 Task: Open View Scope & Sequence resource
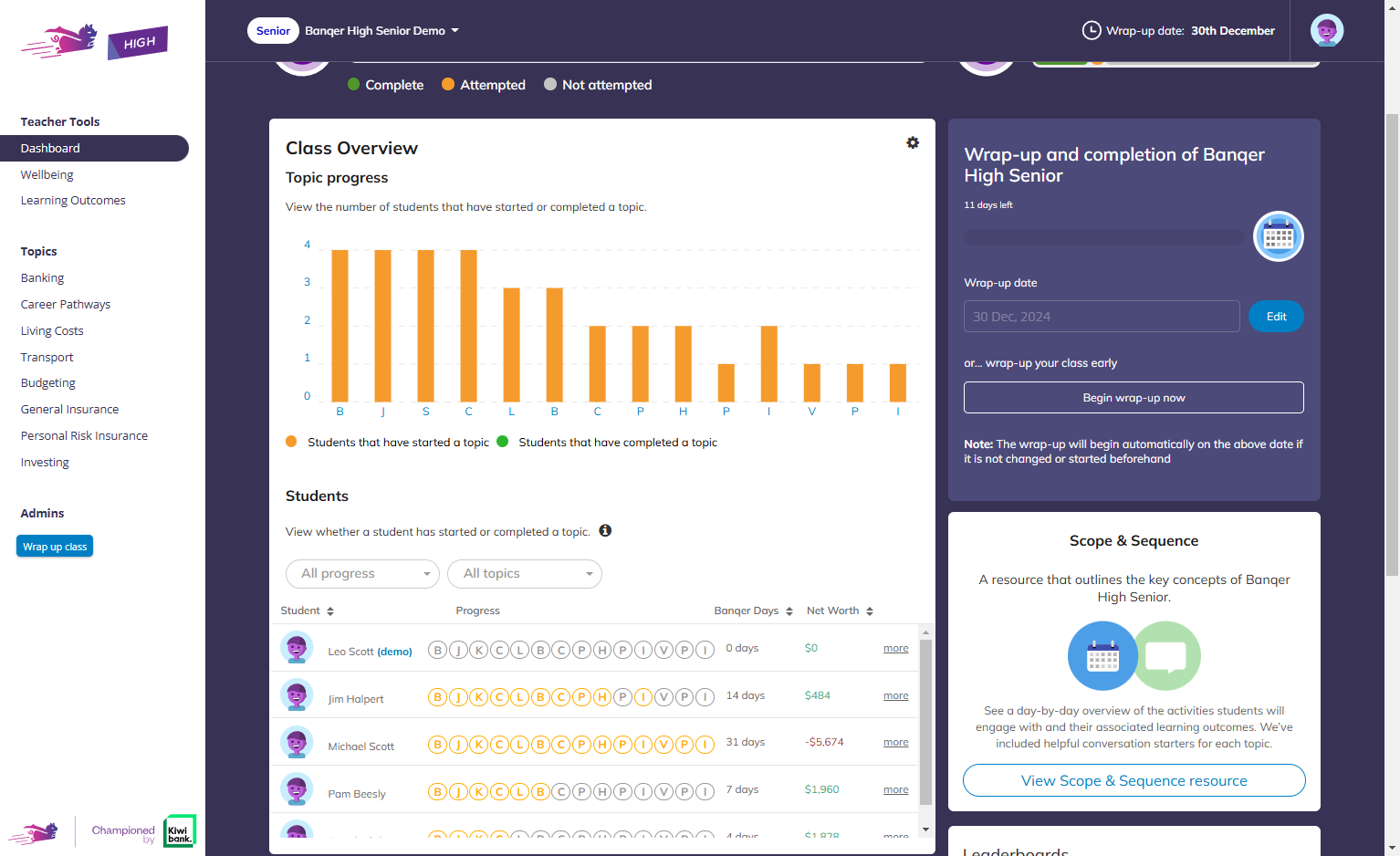(x=1134, y=781)
